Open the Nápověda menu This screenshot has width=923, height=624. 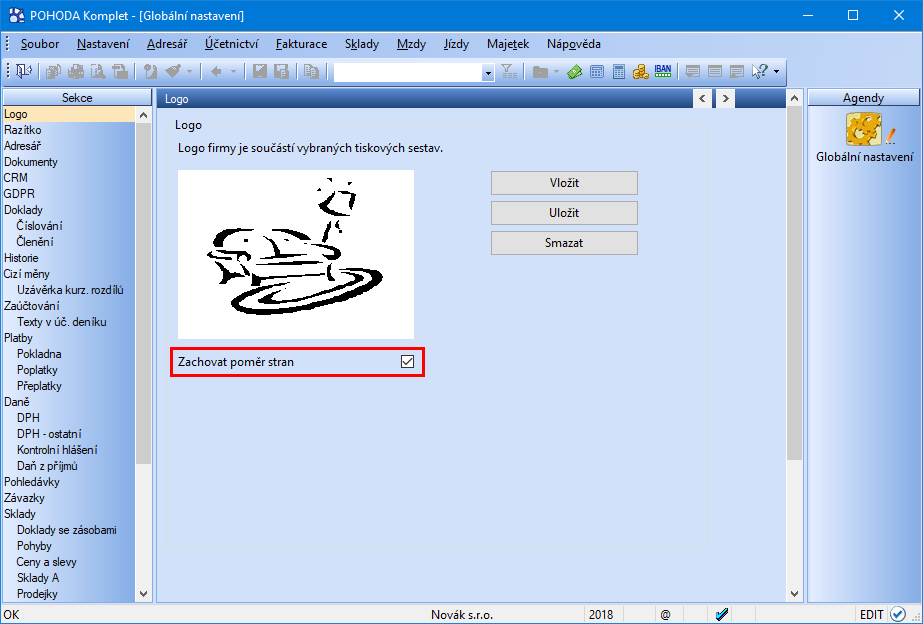(574, 44)
